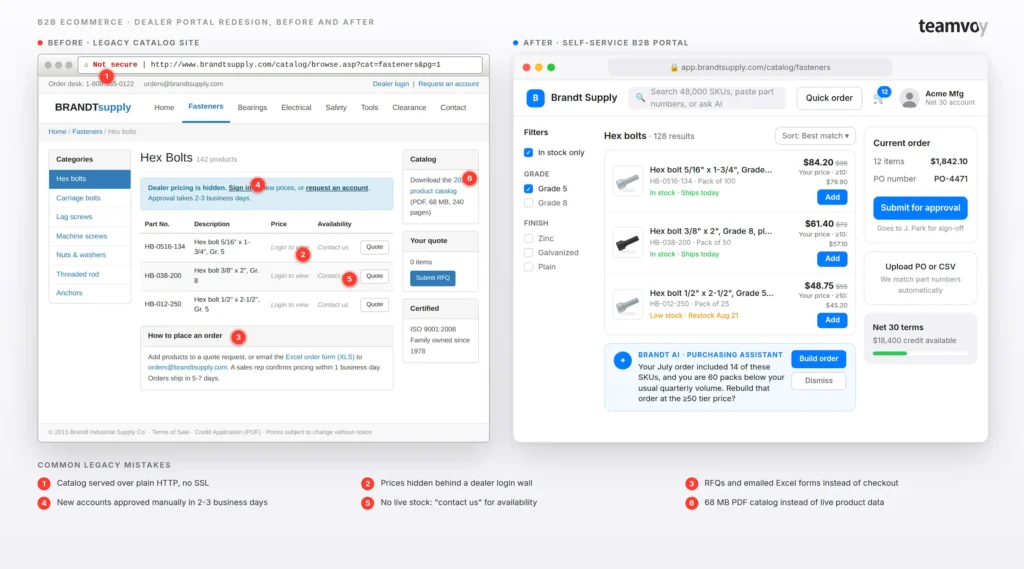Click Request an account in top bar

pyautogui.click(x=448, y=84)
